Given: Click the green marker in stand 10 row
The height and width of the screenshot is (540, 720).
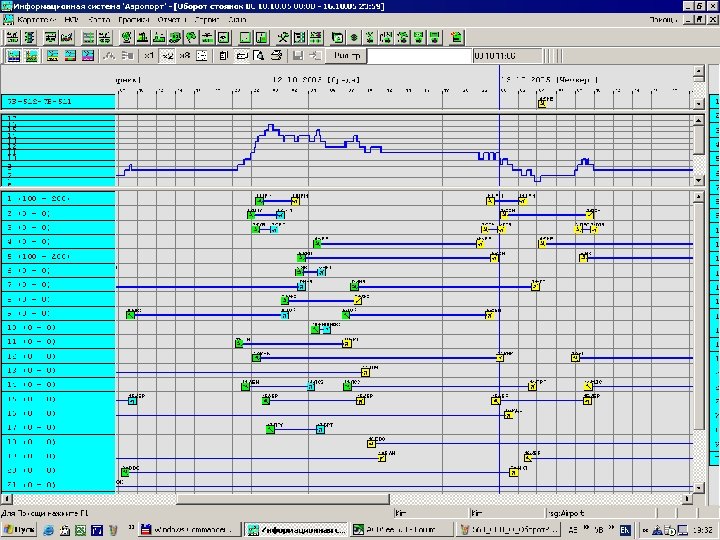Looking at the screenshot, I should tap(315, 329).
